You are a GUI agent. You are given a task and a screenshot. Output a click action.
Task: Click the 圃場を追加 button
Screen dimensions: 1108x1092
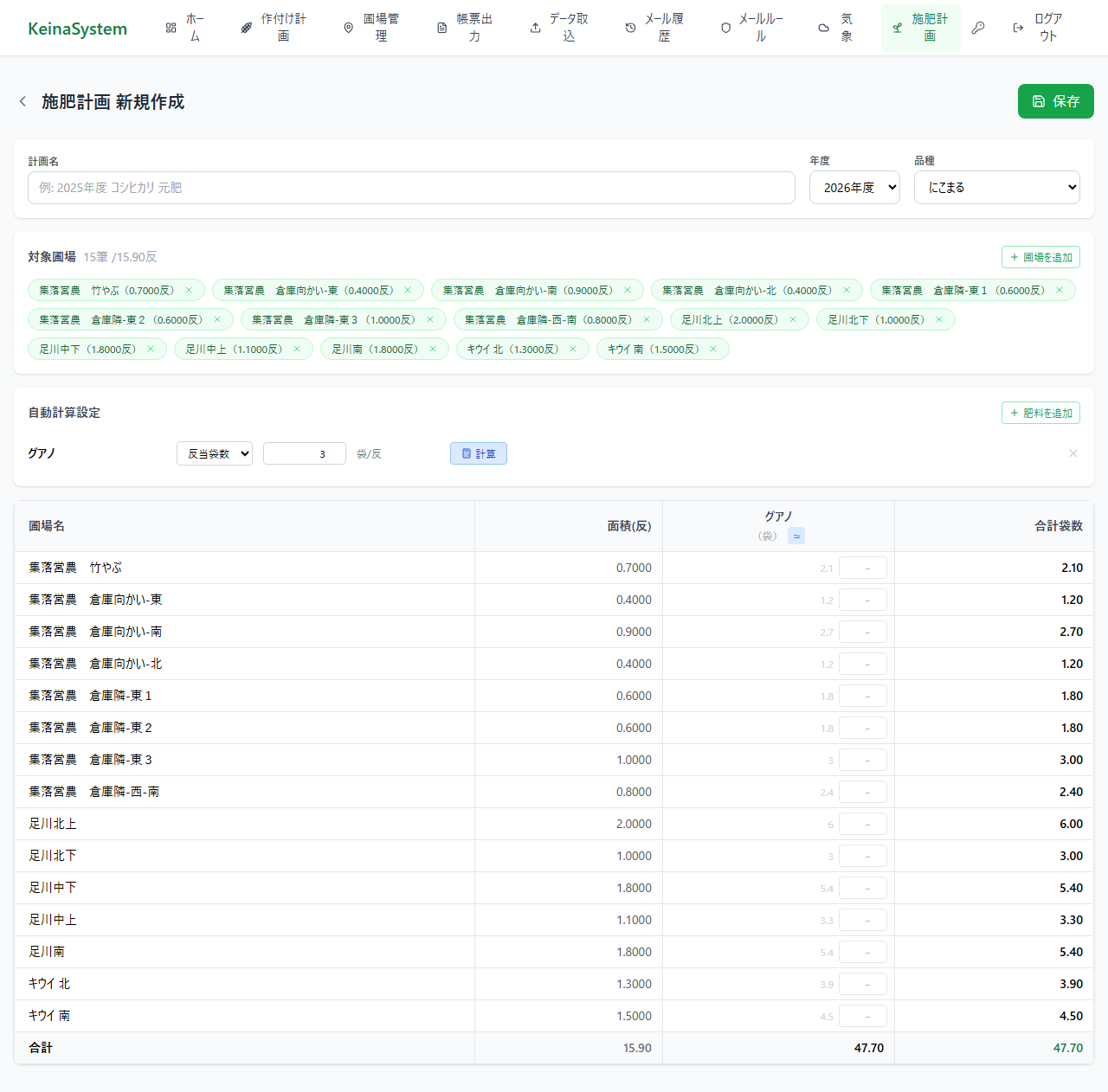click(1040, 257)
